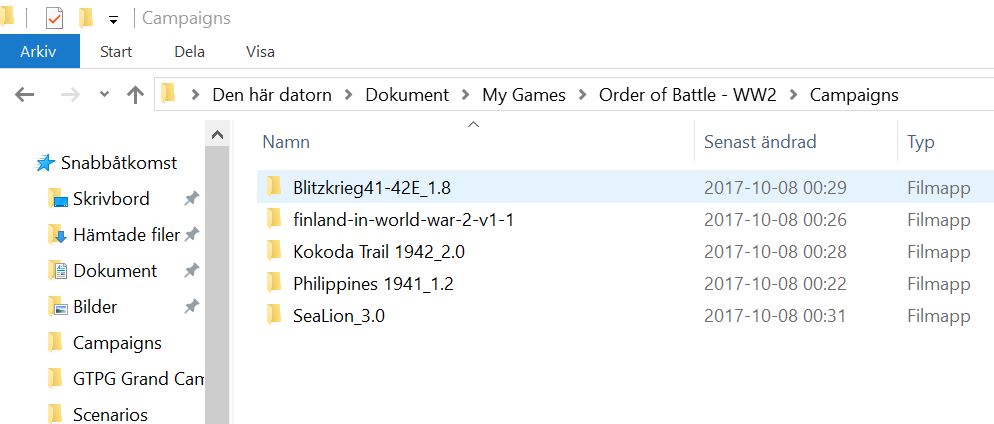Click the pin icon next to Hämtade filer
Viewport: 994px width, 424px height.
(191, 235)
